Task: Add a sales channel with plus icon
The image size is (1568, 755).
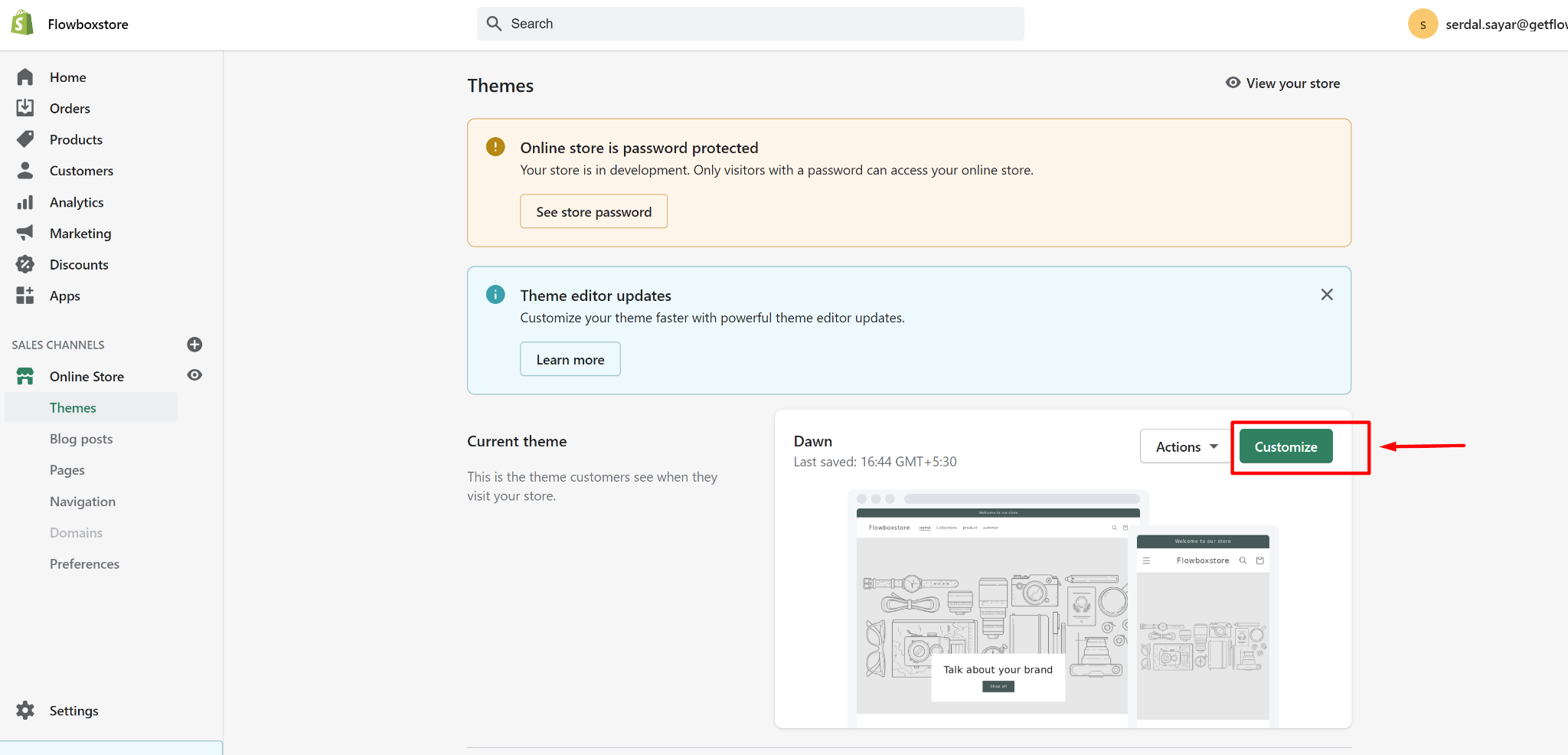Action: (x=194, y=345)
